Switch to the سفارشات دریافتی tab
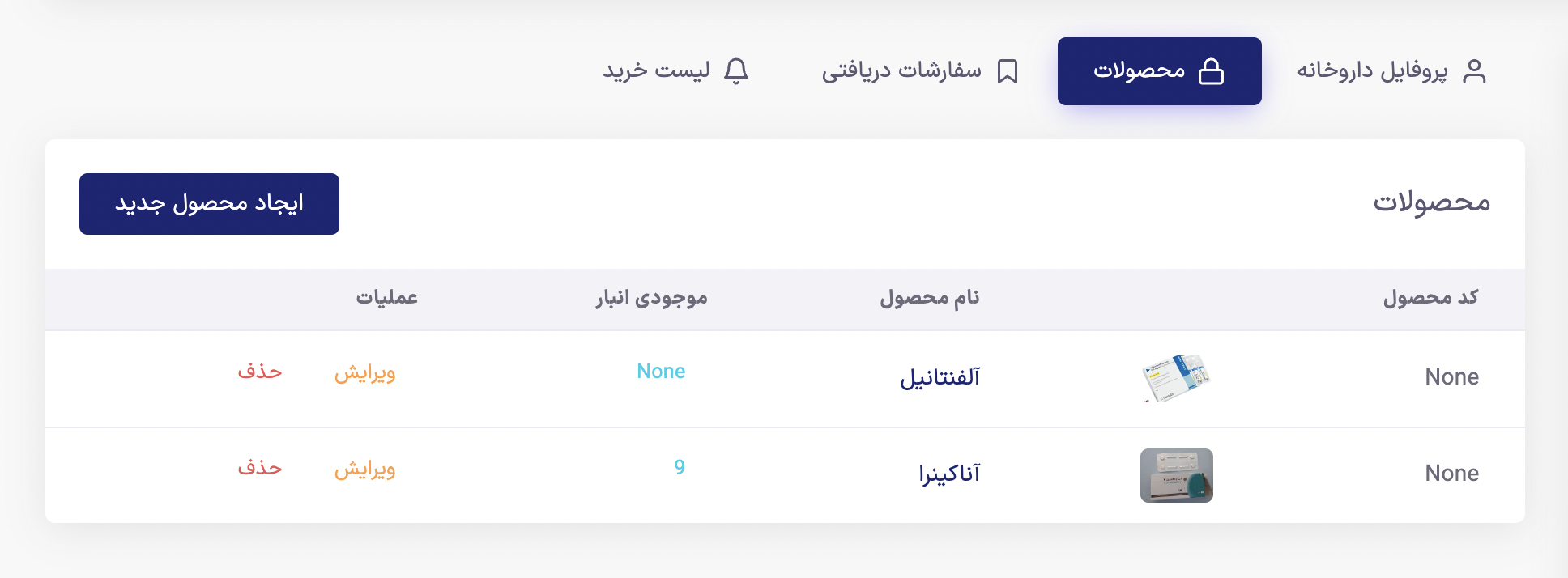This screenshot has height=578, width=1568. [919, 71]
